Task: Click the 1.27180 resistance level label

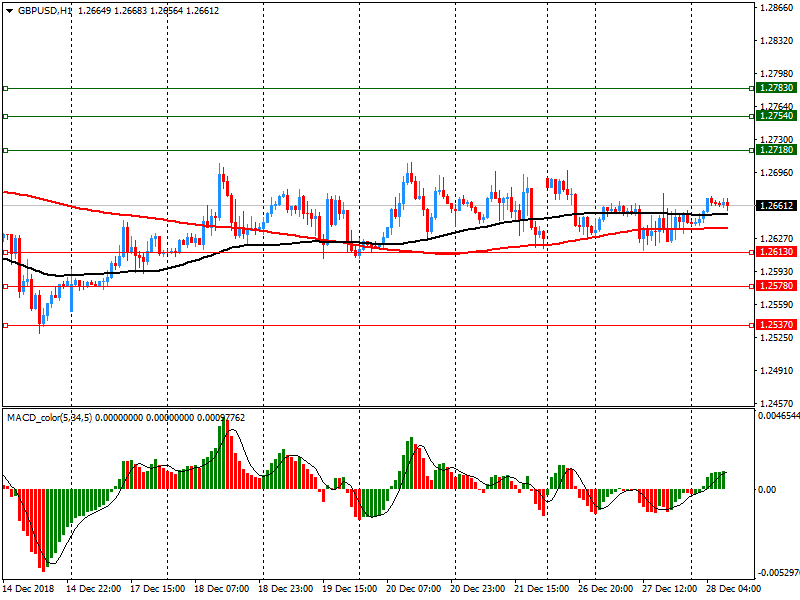Action: pyautogui.click(x=776, y=150)
